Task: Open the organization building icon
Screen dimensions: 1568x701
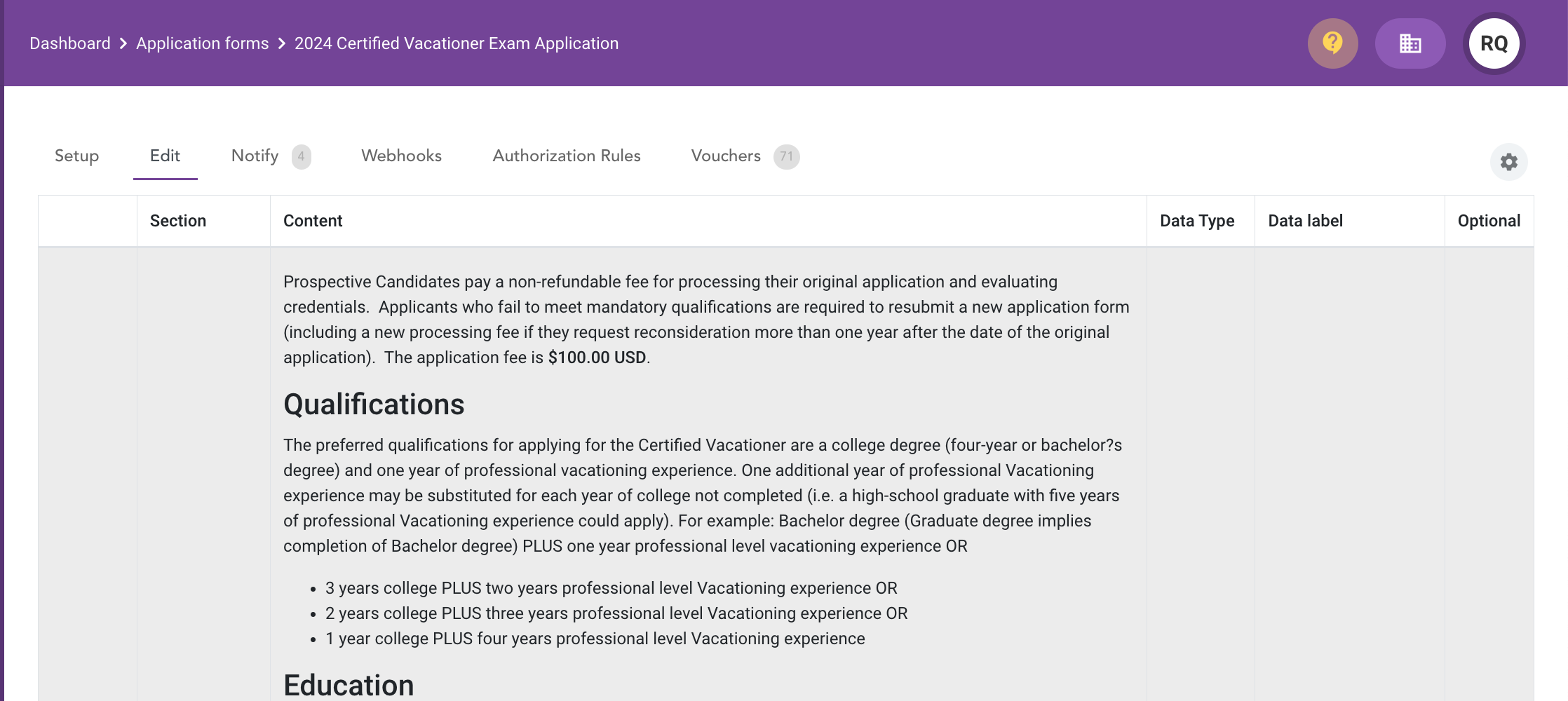Action: 1410,43
